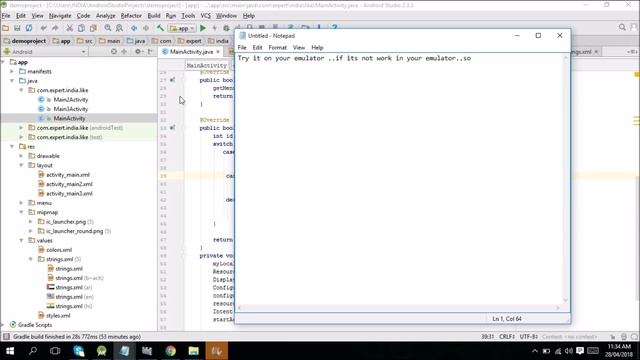Click the Cut scissors icon
640x360 pixels.
pyautogui.click(x=70, y=28)
